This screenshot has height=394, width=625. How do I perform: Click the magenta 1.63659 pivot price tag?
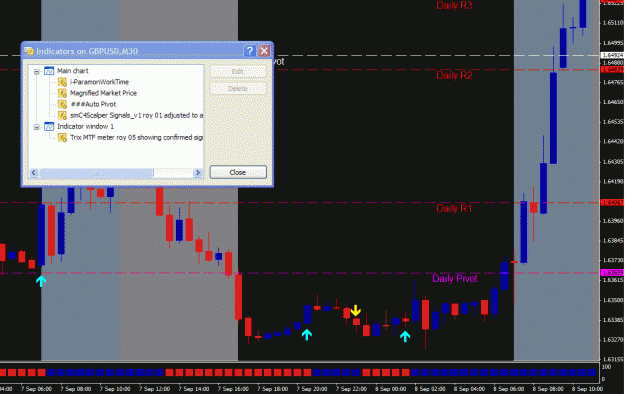(612, 273)
